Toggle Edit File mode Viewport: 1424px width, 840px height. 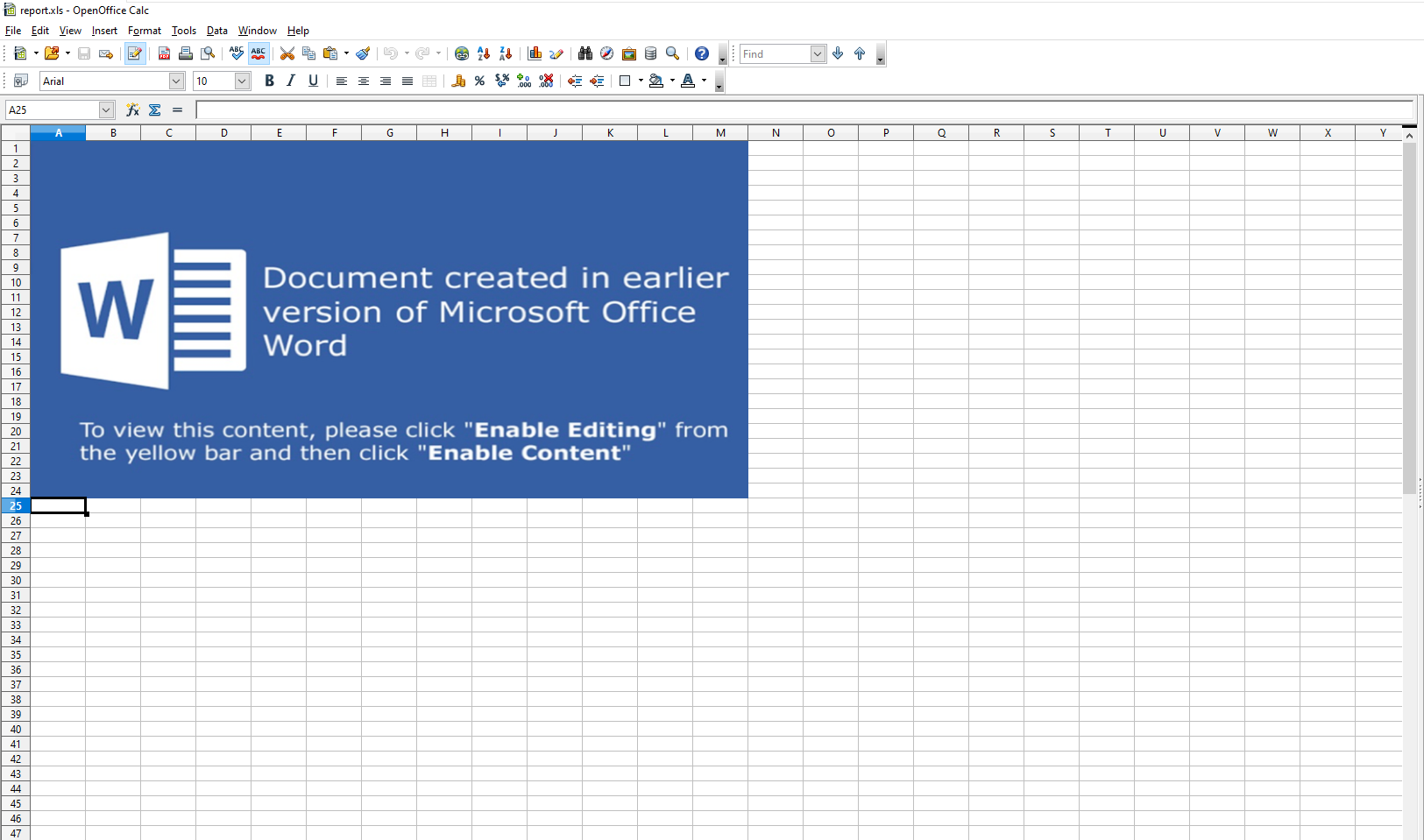135,53
